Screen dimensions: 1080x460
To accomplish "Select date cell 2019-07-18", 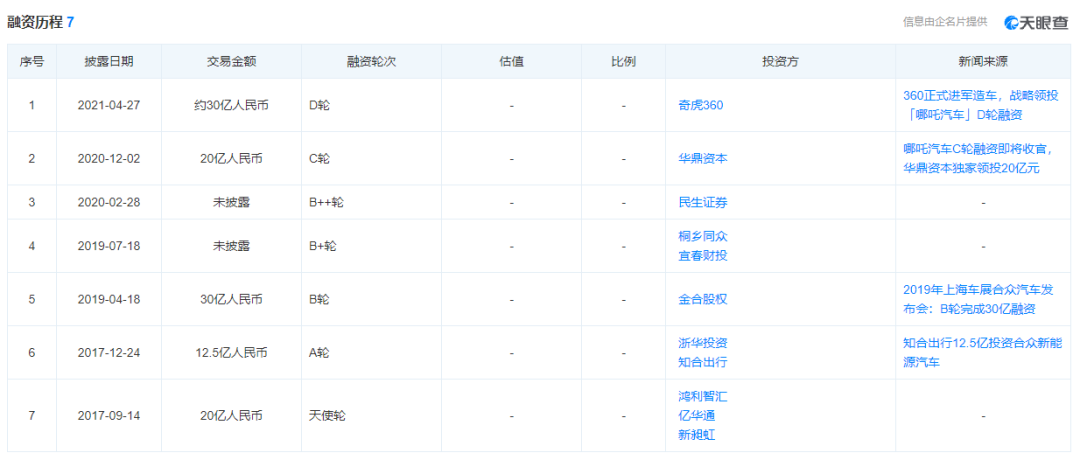I will point(109,246).
